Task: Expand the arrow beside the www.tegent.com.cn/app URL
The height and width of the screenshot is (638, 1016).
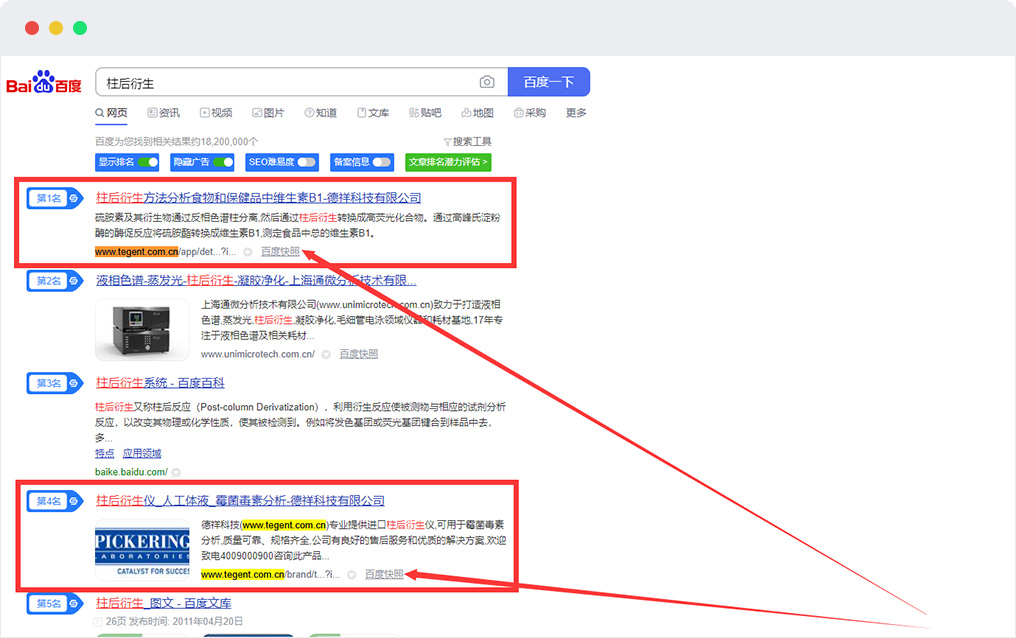Action: (248, 252)
